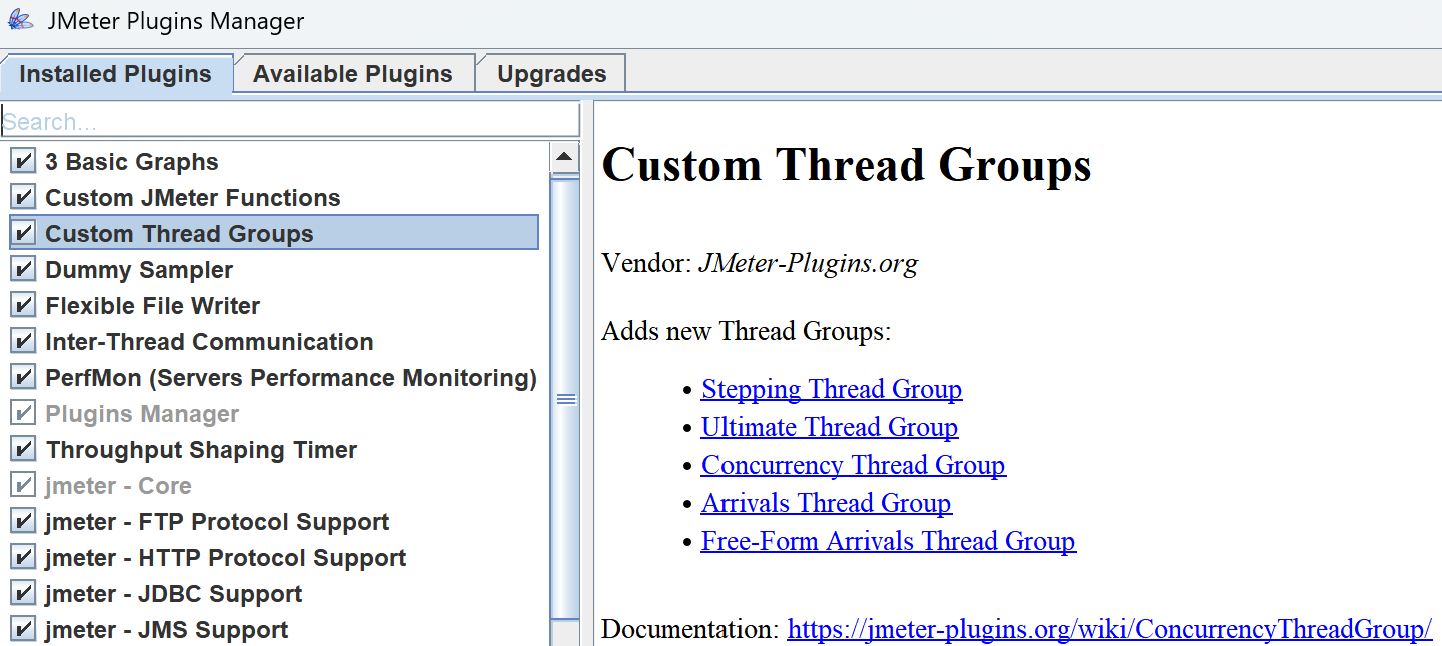Image resolution: width=1442 pixels, height=646 pixels.
Task: Click the JMeter feather icon in title bar
Action: [20, 20]
